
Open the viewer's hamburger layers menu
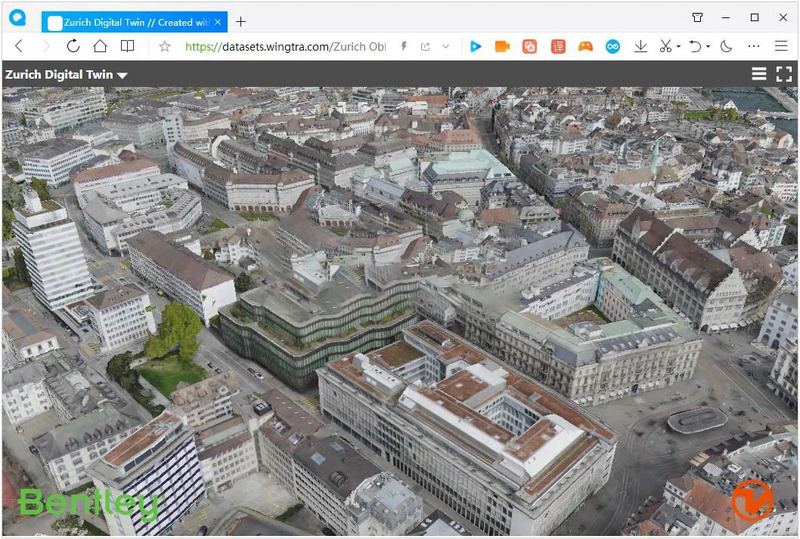point(759,74)
